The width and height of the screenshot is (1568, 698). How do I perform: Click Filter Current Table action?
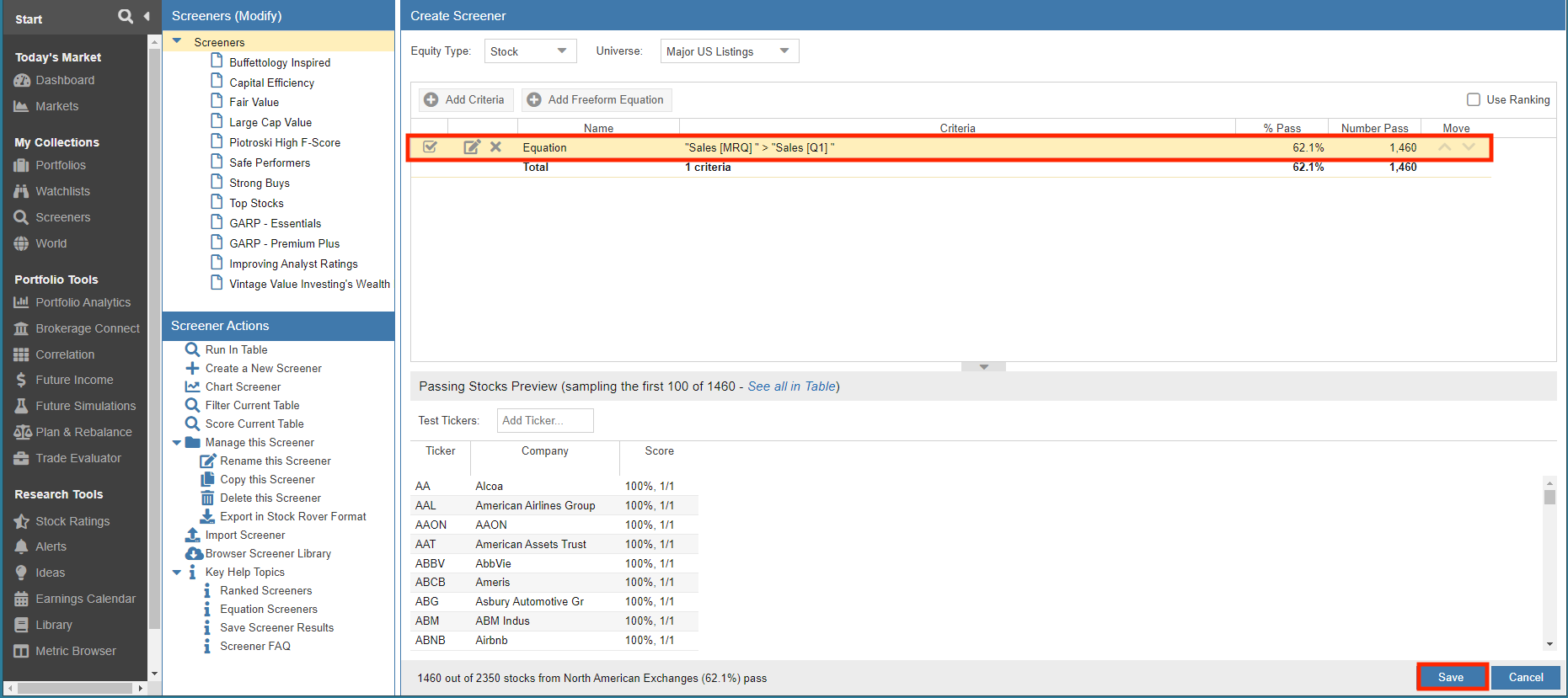[x=252, y=405]
